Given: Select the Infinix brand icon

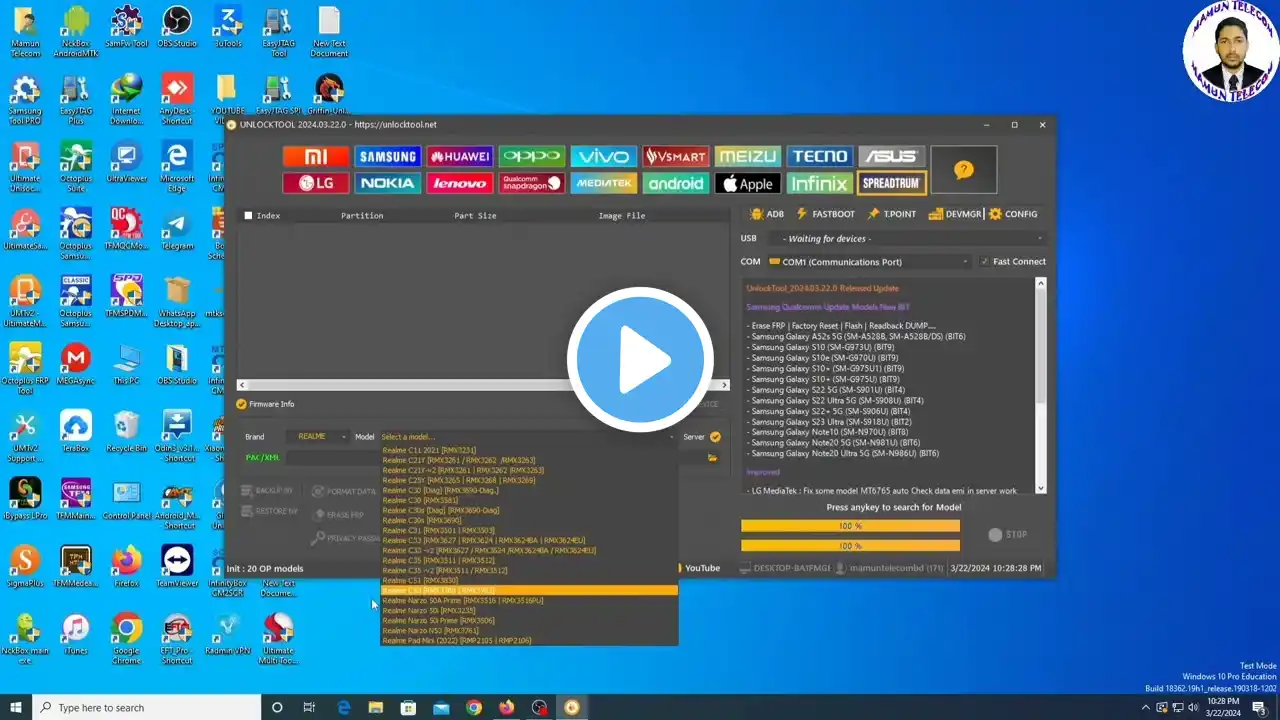Looking at the screenshot, I should [x=820, y=183].
